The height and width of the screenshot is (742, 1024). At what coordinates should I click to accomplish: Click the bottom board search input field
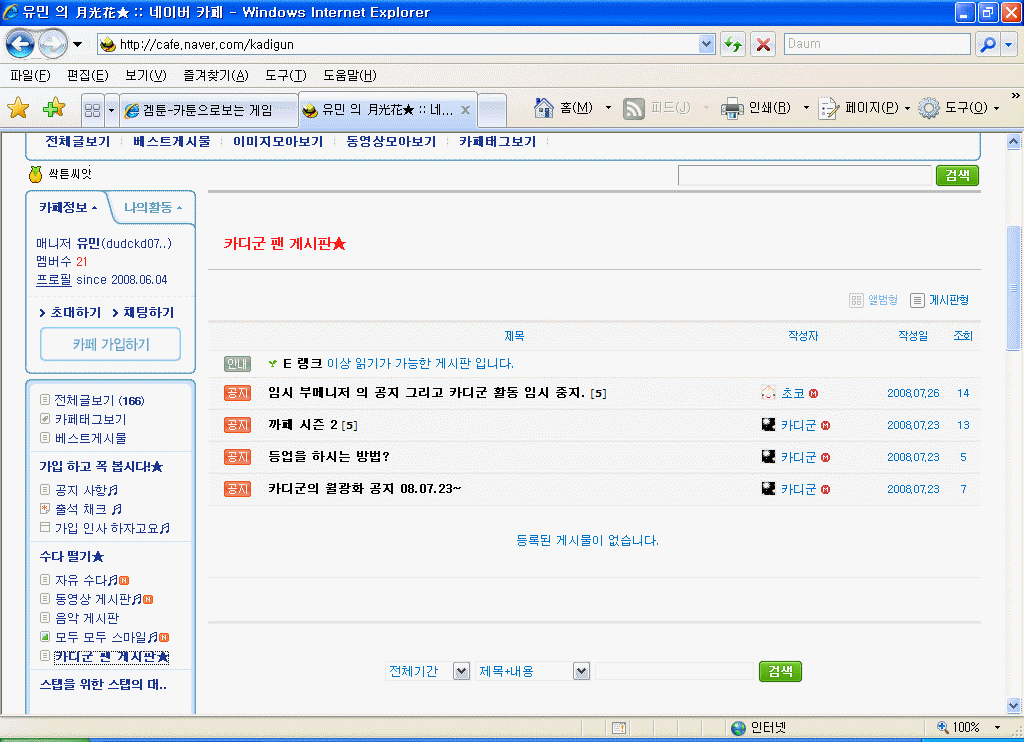click(x=674, y=671)
